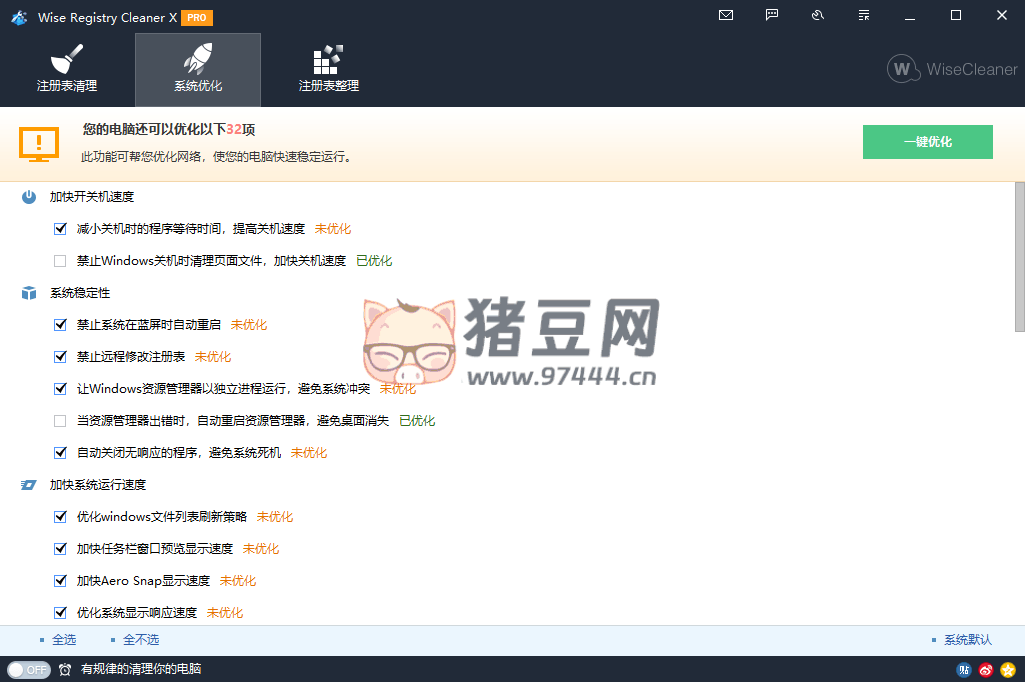The image size is (1025, 682).
Task: Click the WiseCleaner logo
Action: [x=952, y=69]
